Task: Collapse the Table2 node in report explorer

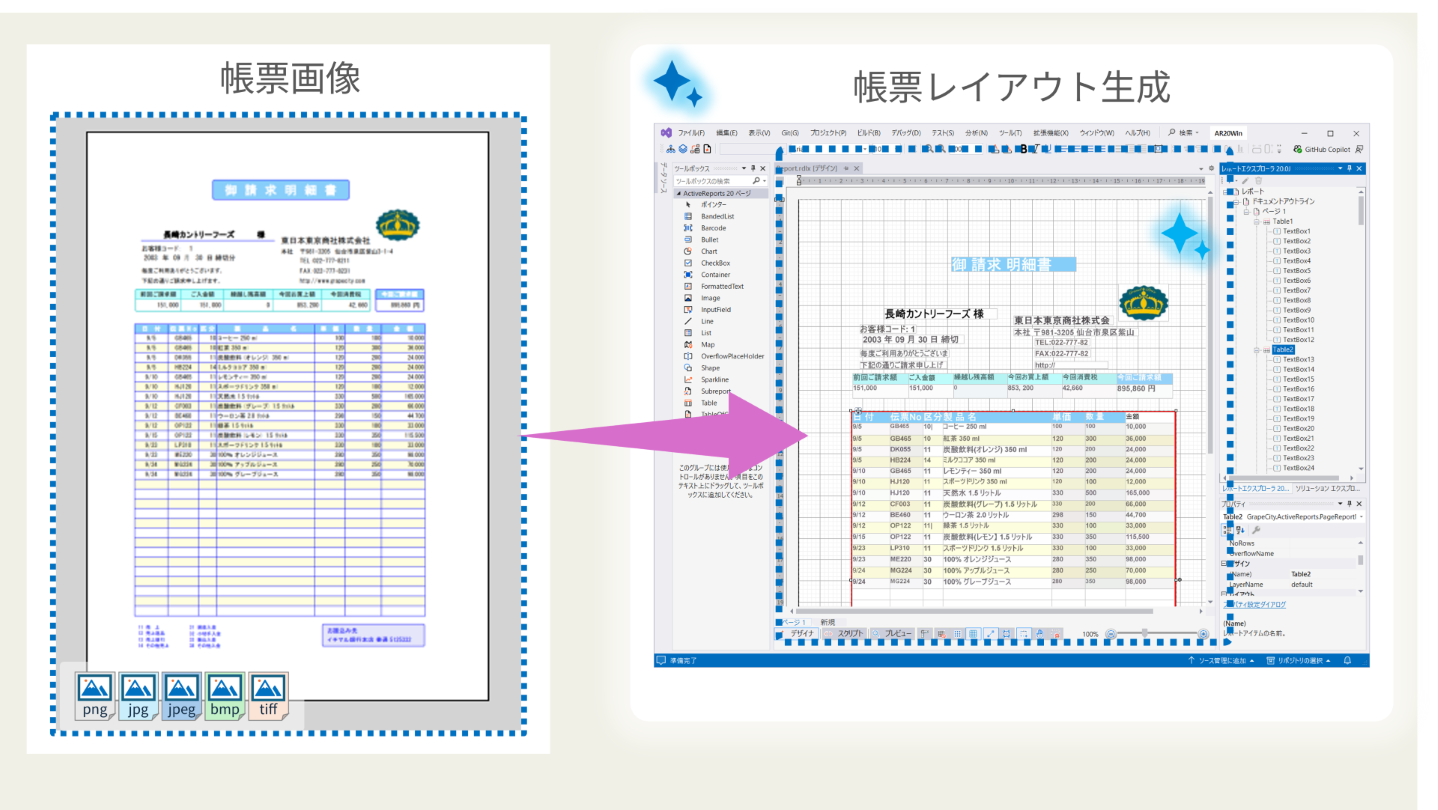Action: tap(1256, 350)
